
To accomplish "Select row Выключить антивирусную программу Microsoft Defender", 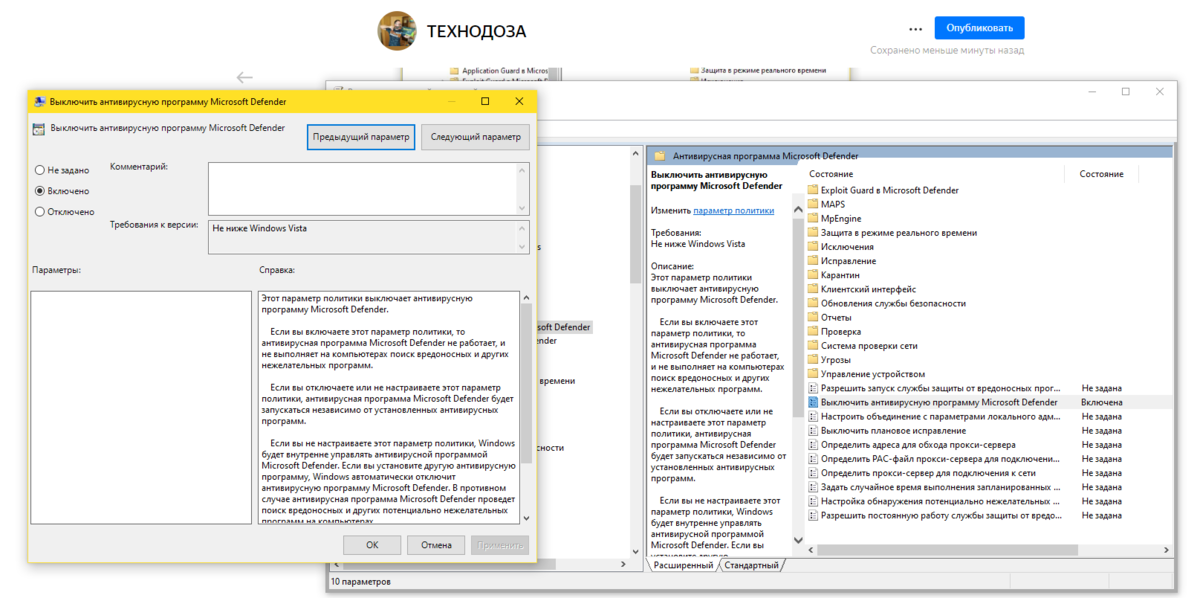I will 988,402.
